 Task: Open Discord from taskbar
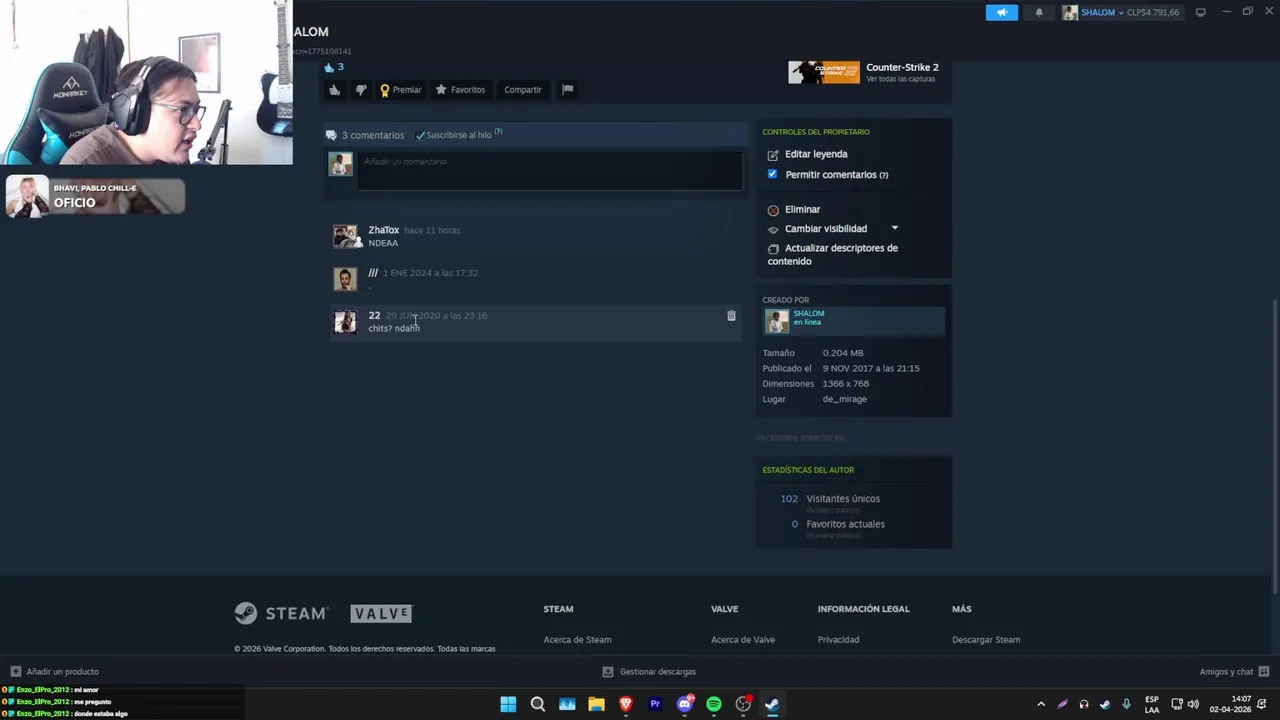tap(685, 704)
